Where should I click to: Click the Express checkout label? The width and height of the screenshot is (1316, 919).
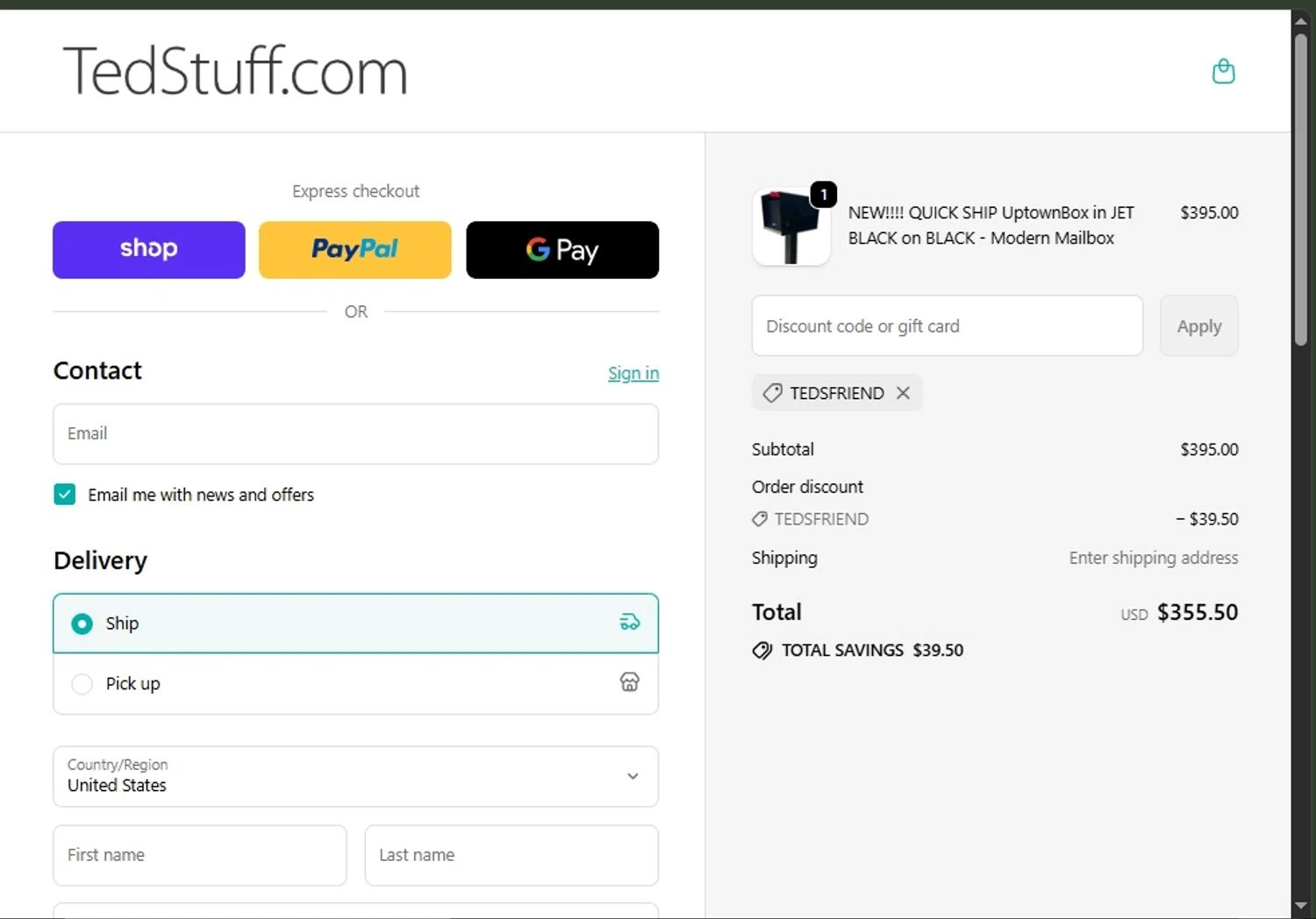355,191
